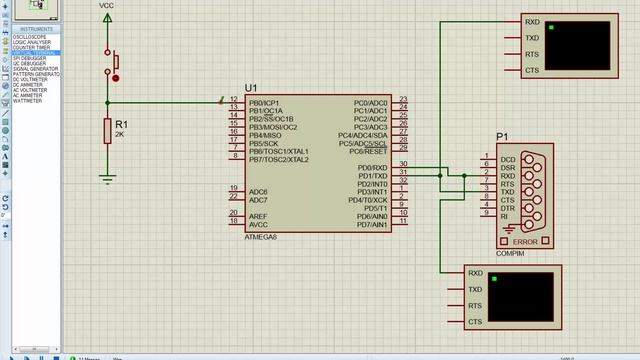
Task: Choose AC AMMETER from the instruments list
Action: click(27, 95)
